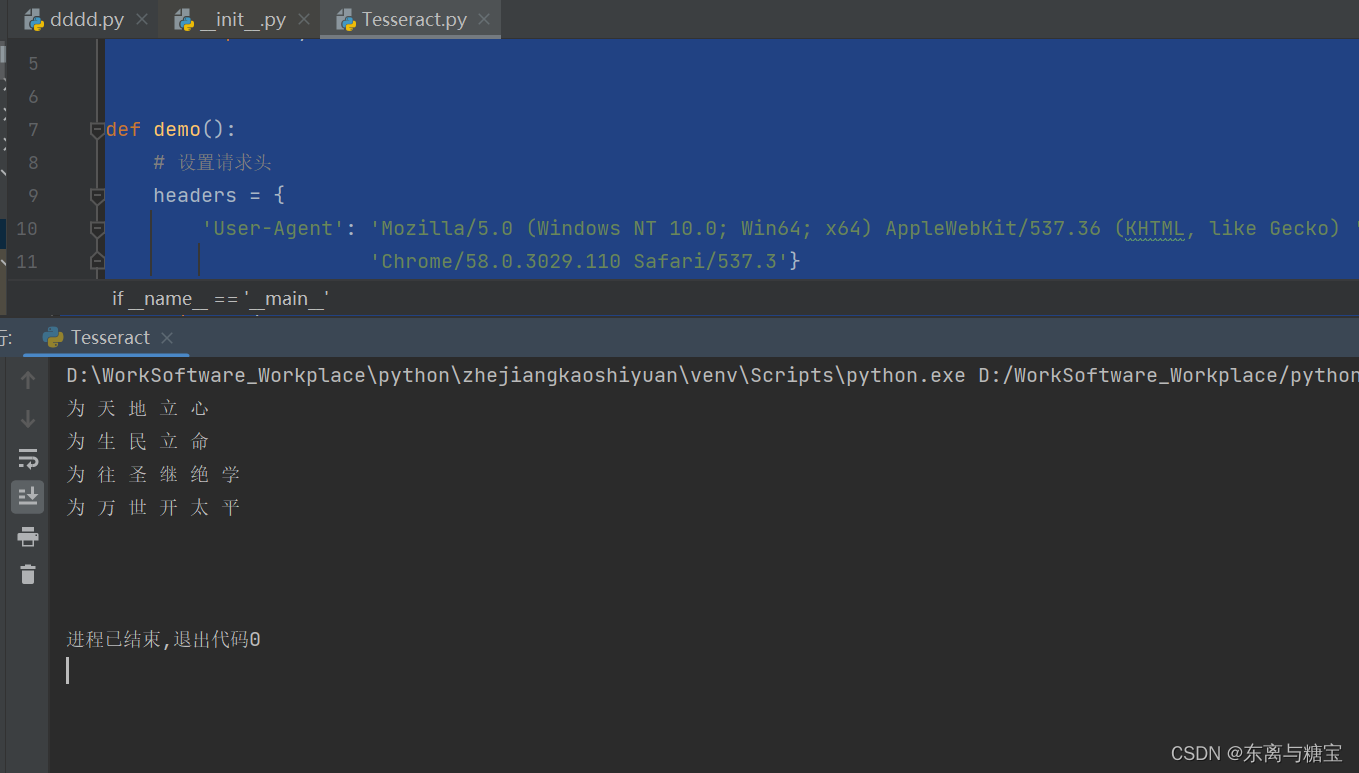The height and width of the screenshot is (773, 1359).
Task: Close the __init__.py tab
Action: [303, 20]
